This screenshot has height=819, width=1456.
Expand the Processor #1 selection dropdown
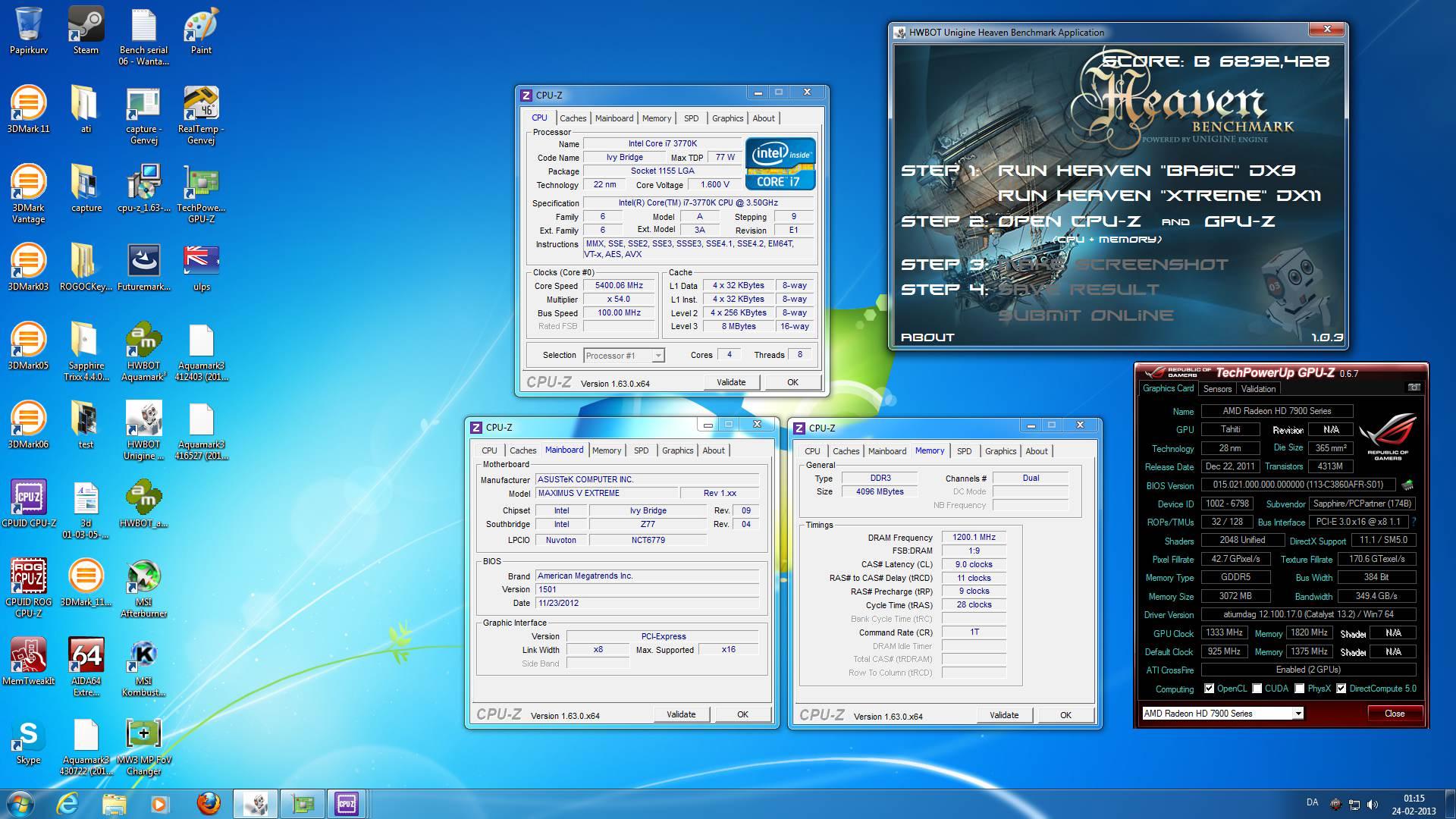tap(658, 355)
